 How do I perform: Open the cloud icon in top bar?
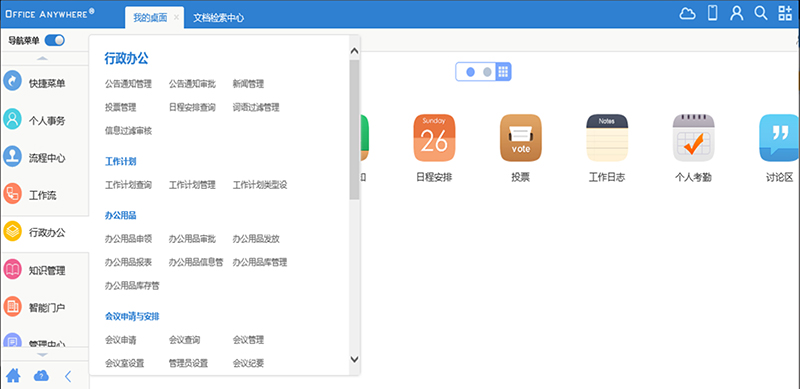[687, 14]
